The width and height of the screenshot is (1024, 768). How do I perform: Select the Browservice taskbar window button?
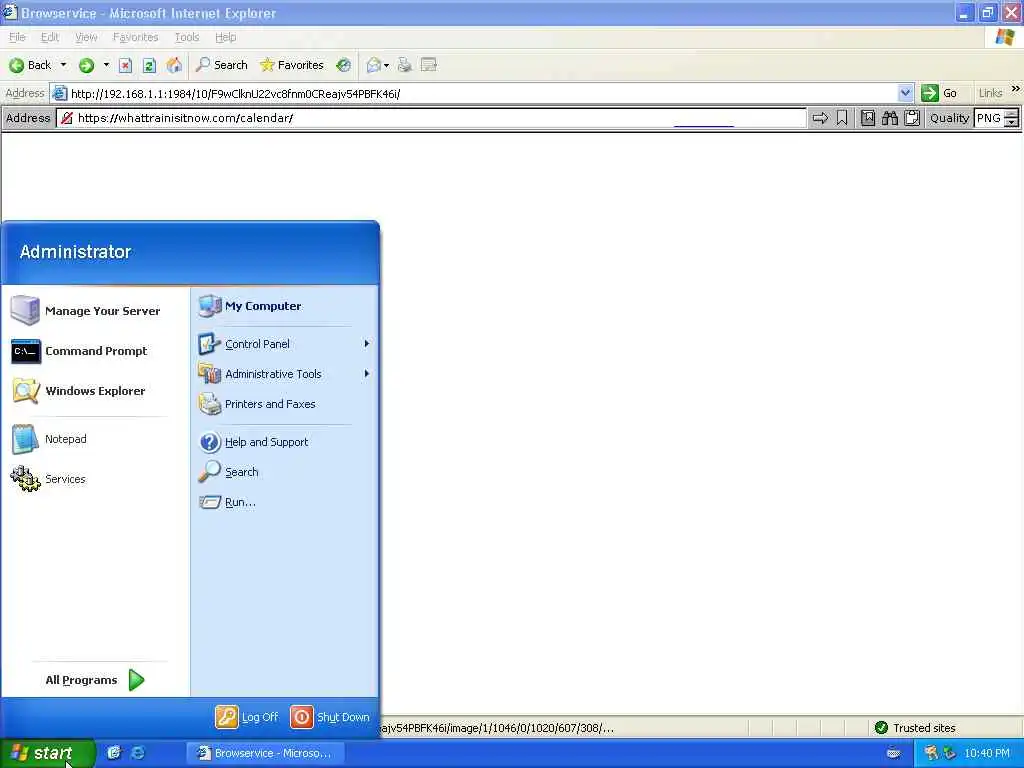pyautogui.click(x=264, y=753)
